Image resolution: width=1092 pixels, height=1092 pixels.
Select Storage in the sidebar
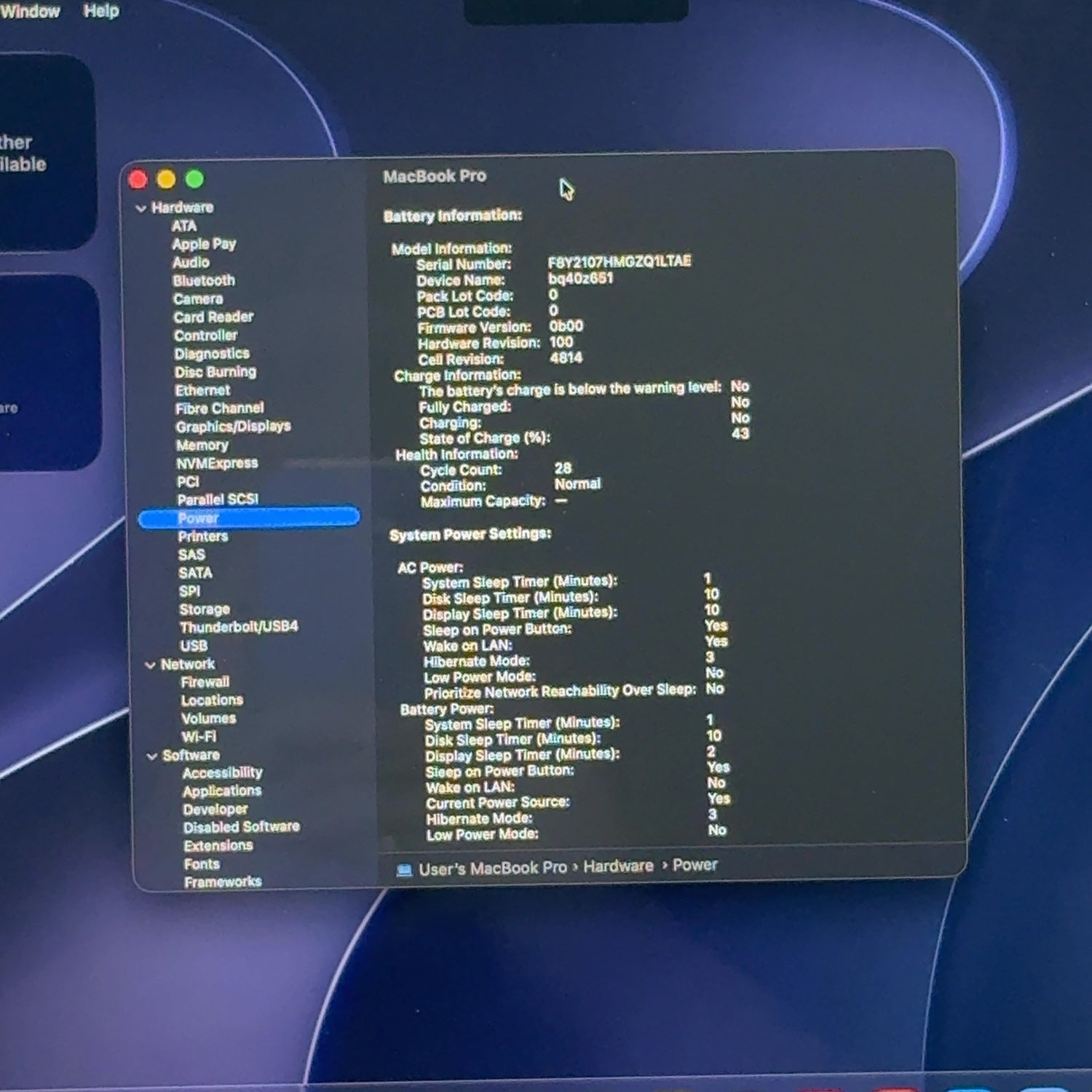(205, 609)
